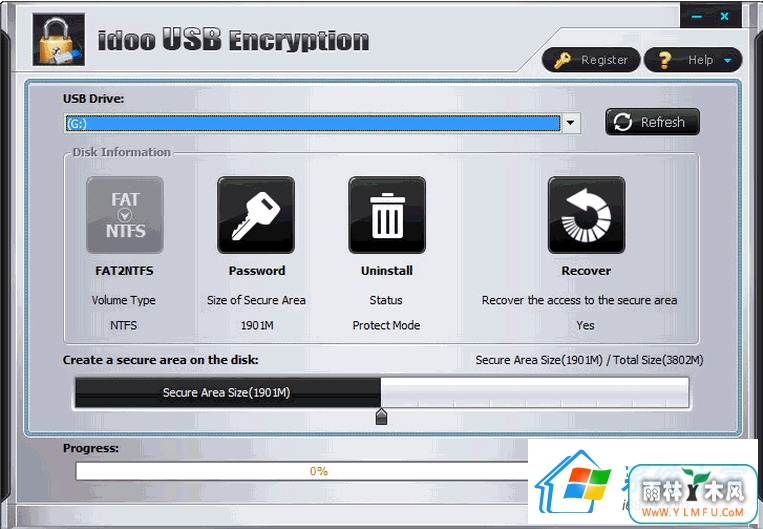Click the 'Volume Type' label
Viewport: 763px width, 529px height.
pos(124,300)
